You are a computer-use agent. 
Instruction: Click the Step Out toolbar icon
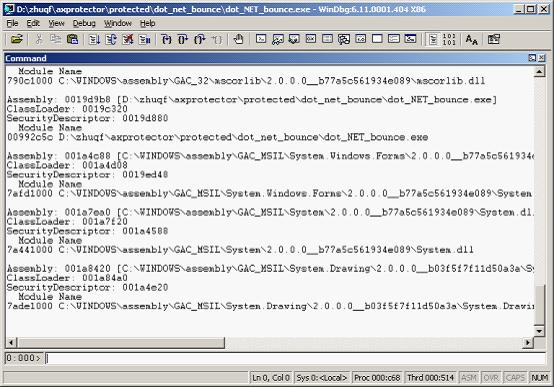[200, 39]
